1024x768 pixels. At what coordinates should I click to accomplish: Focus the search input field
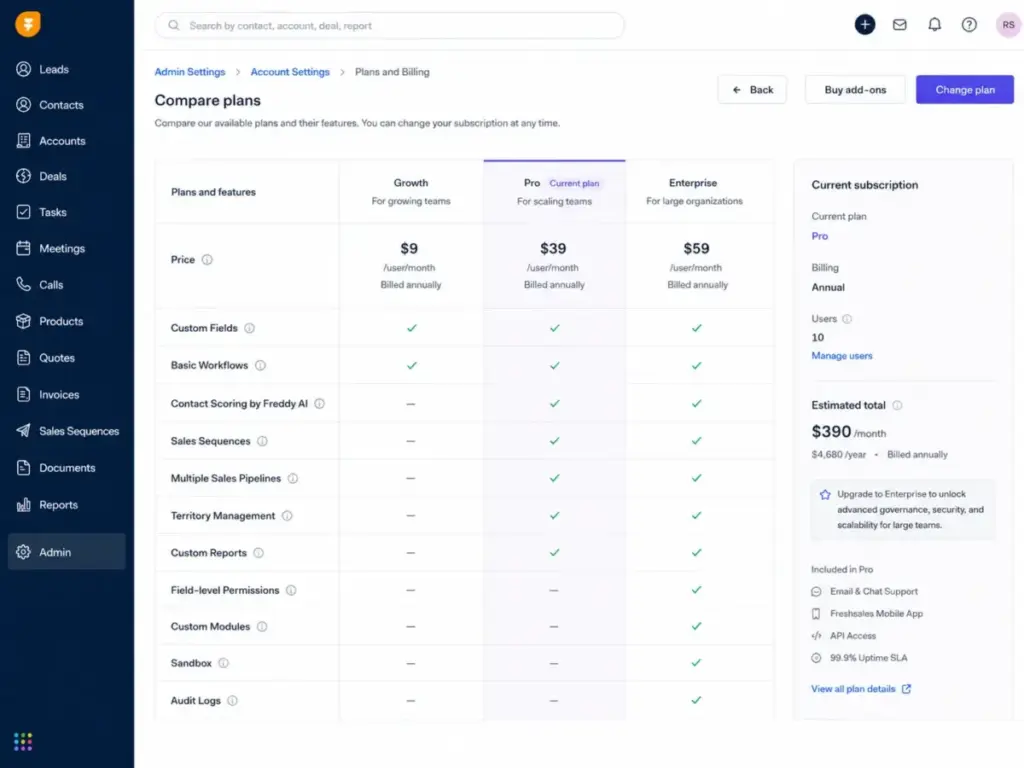coord(390,25)
